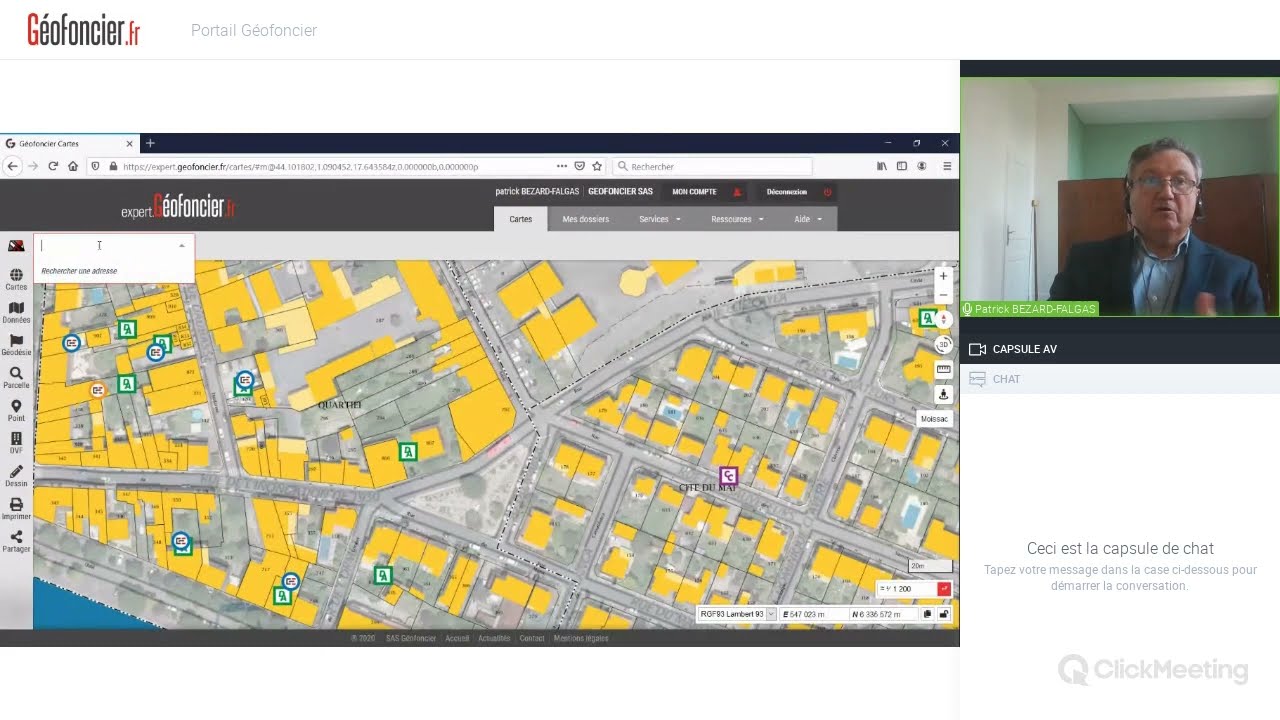This screenshot has height=720, width=1280.
Task: Open the DVF tool
Action: pos(16,443)
